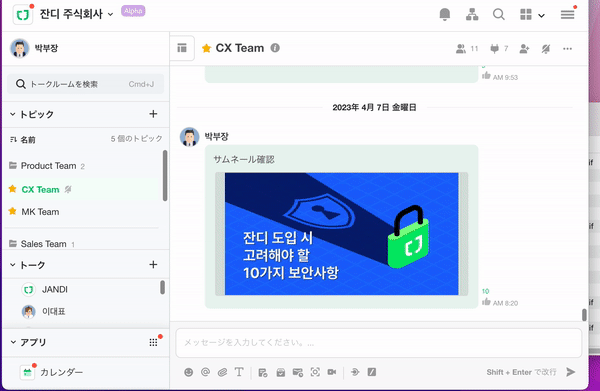Open the hamburger menu at top right

click(x=567, y=15)
